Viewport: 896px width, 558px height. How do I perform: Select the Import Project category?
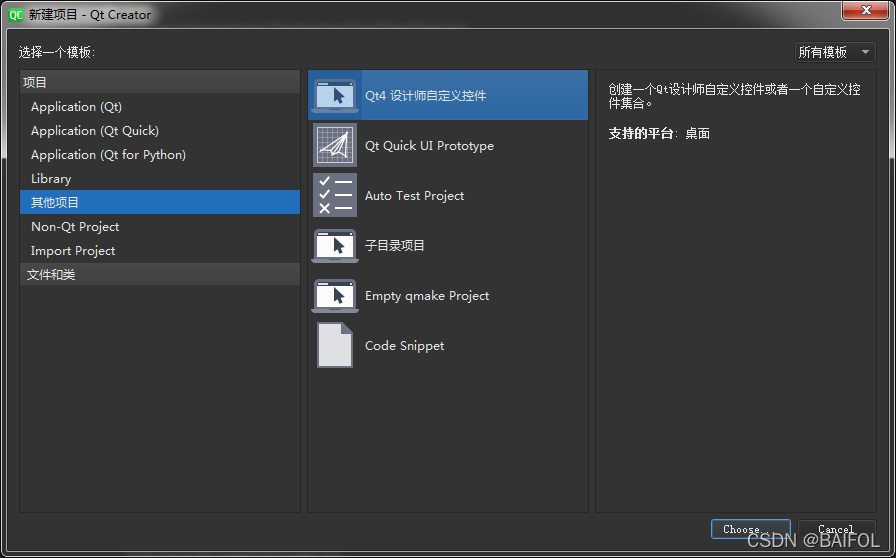point(160,250)
